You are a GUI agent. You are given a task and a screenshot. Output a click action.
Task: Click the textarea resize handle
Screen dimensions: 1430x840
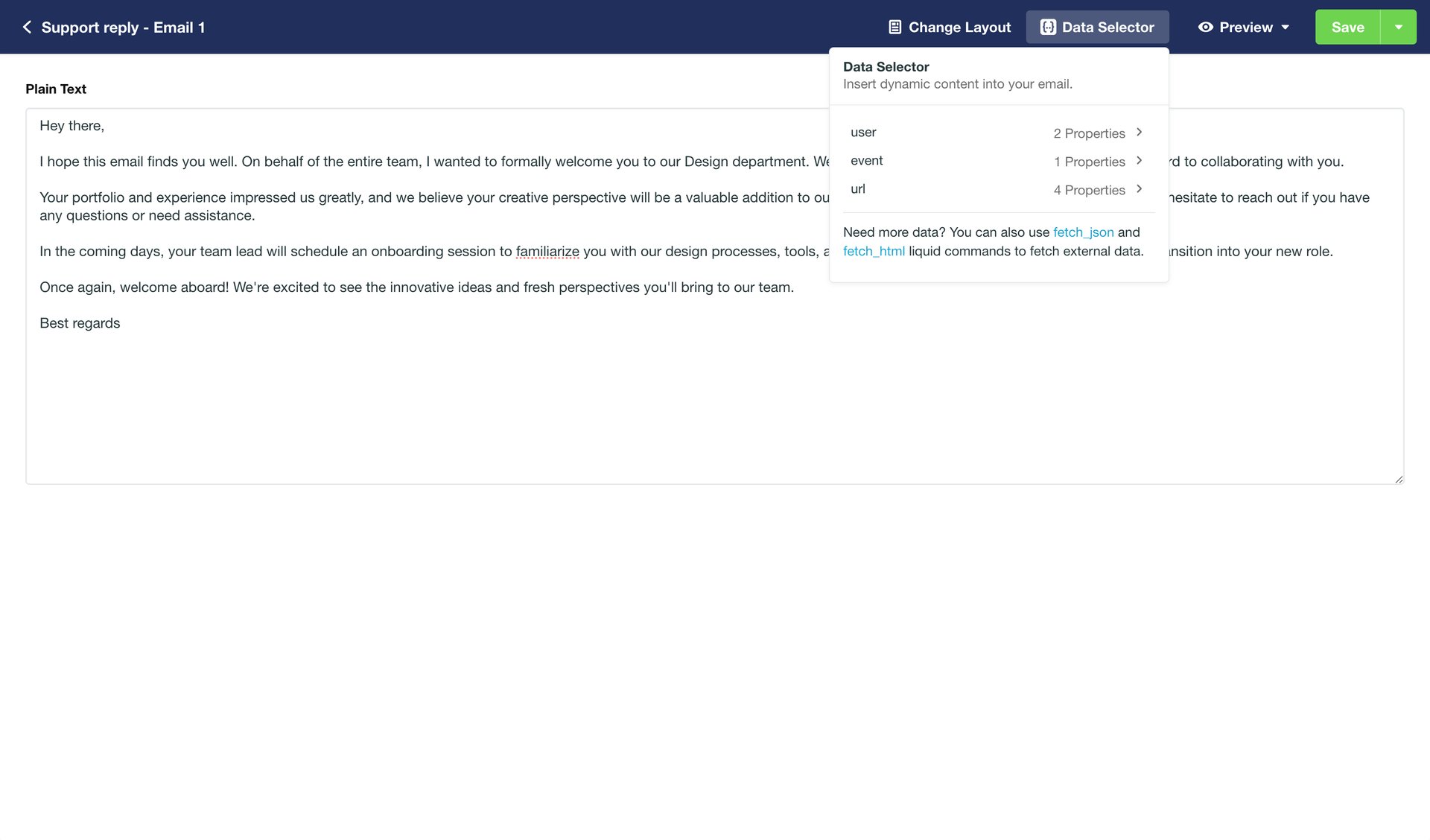[x=1399, y=480]
